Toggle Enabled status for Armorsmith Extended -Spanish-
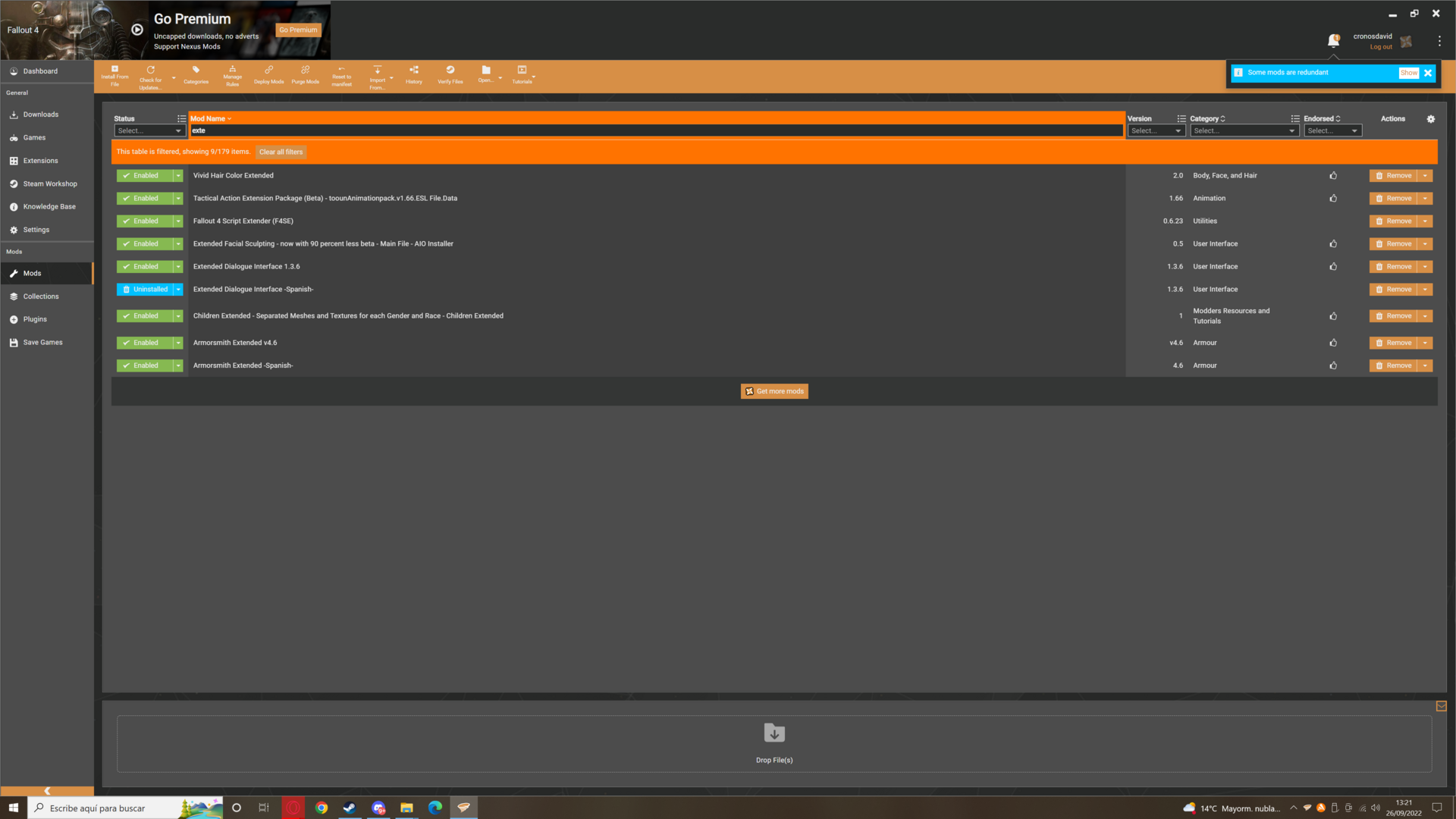 145,366
